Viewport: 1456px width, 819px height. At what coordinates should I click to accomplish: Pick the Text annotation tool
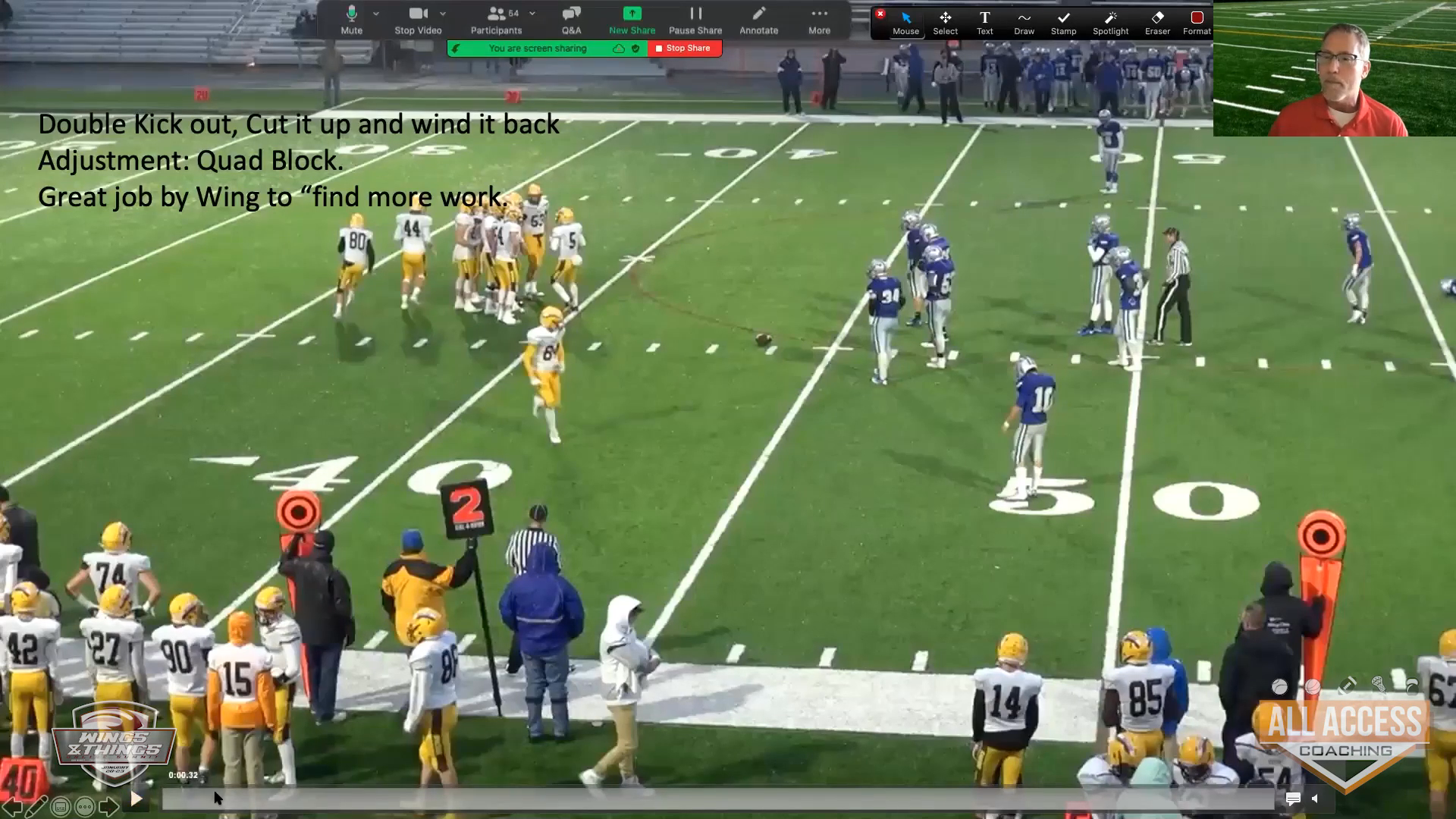[x=984, y=21]
